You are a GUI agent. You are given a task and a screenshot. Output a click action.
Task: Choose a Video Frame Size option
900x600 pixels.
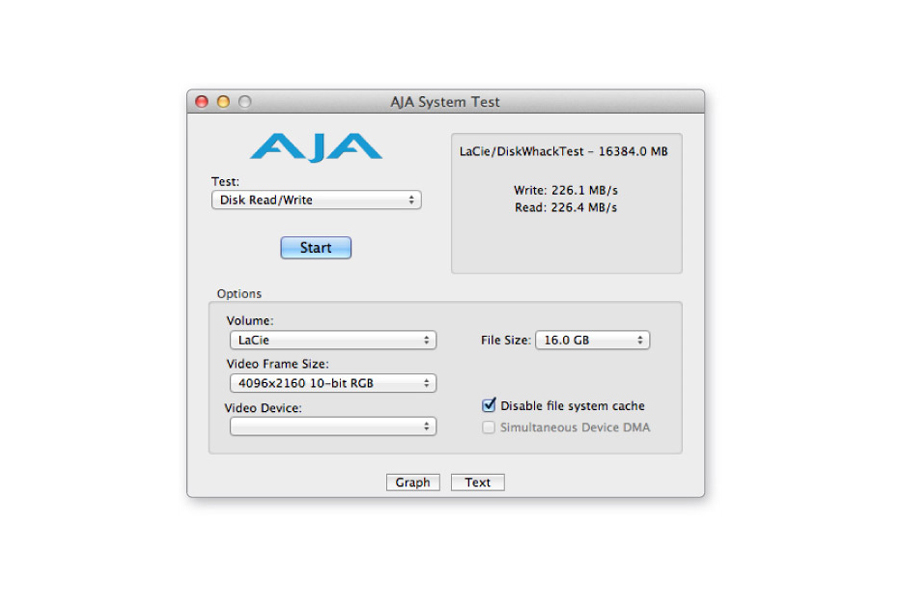(x=333, y=383)
